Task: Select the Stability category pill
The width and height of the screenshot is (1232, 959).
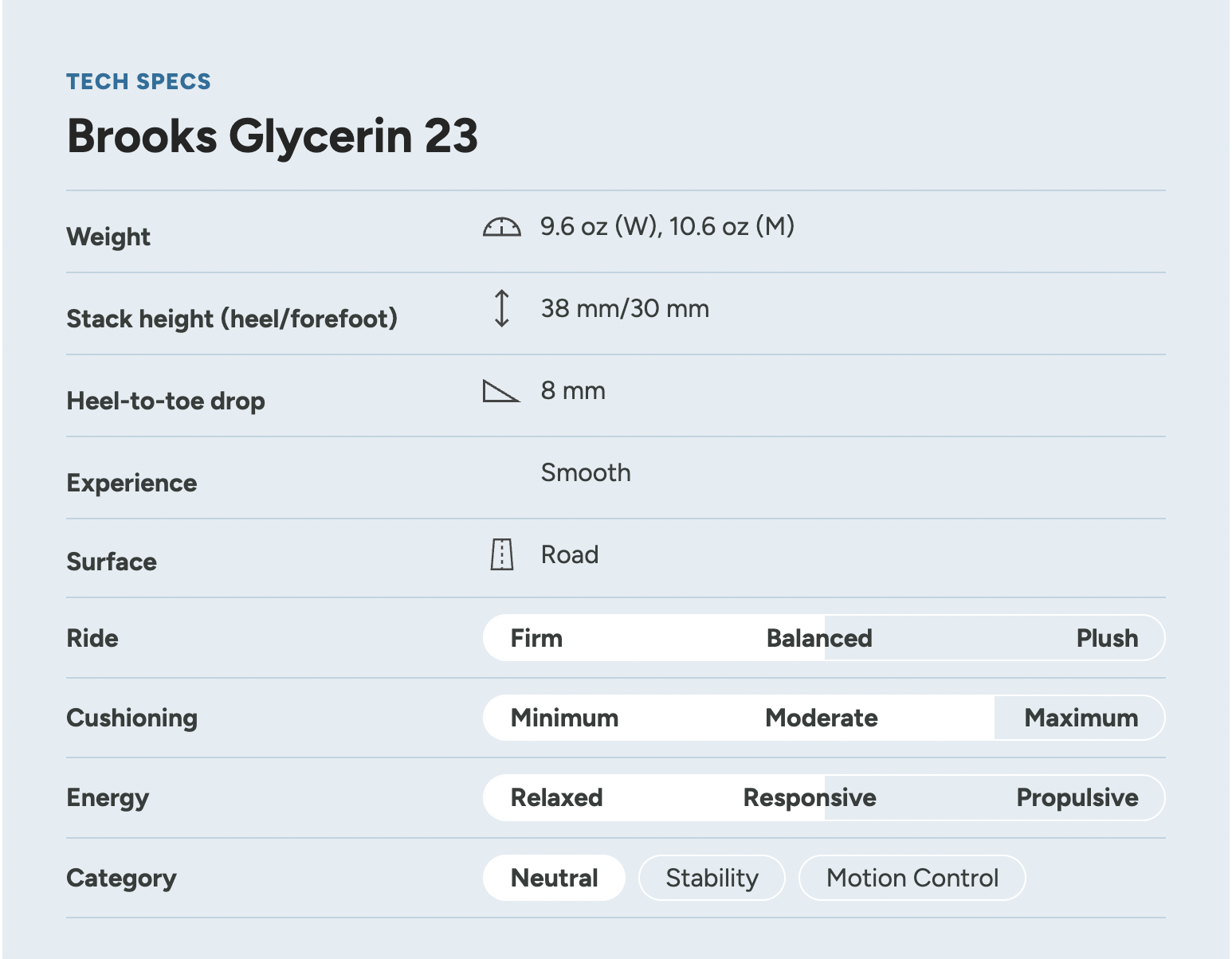Action: [712, 878]
